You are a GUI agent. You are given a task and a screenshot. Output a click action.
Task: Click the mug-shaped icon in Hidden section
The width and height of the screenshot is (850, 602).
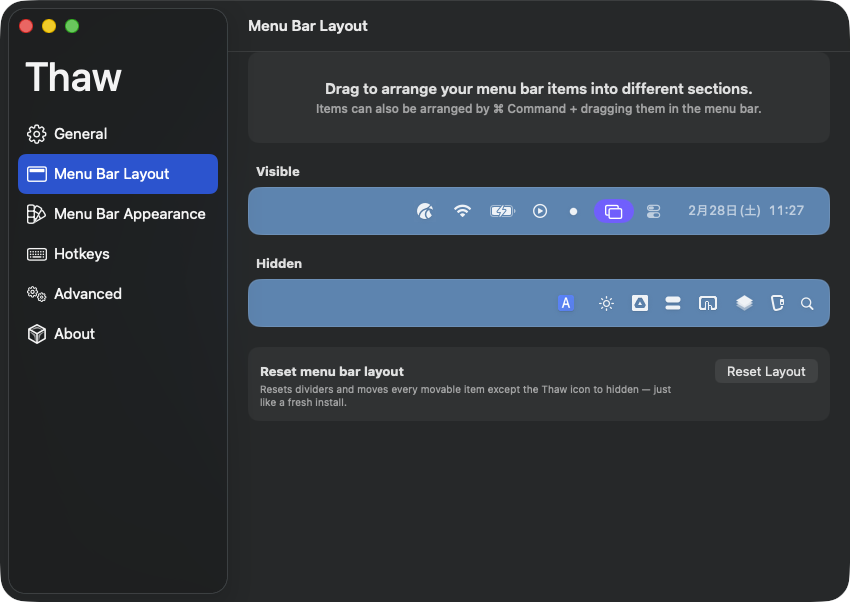coord(777,303)
